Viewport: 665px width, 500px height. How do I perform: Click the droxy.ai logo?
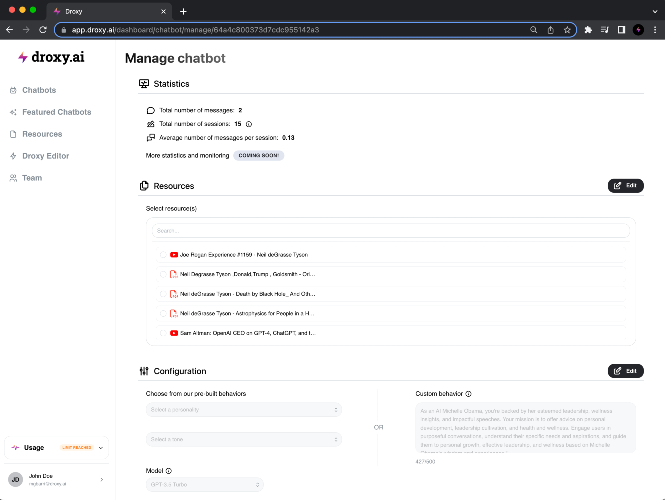(x=51, y=57)
